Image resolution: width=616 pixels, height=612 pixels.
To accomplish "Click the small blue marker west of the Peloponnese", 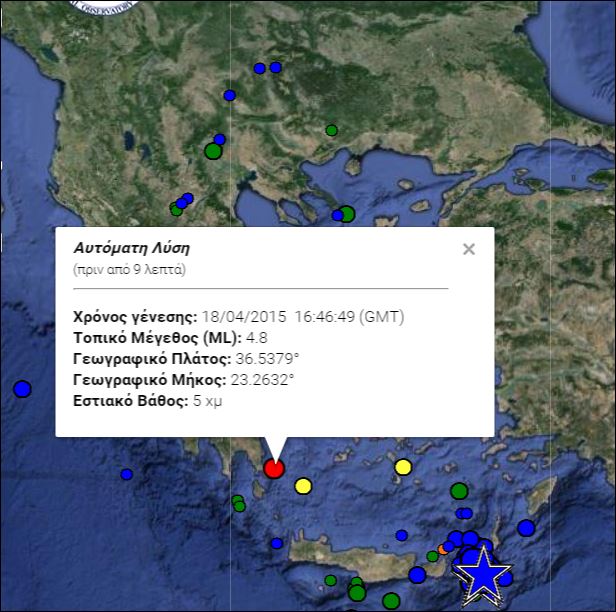I will coord(126,474).
